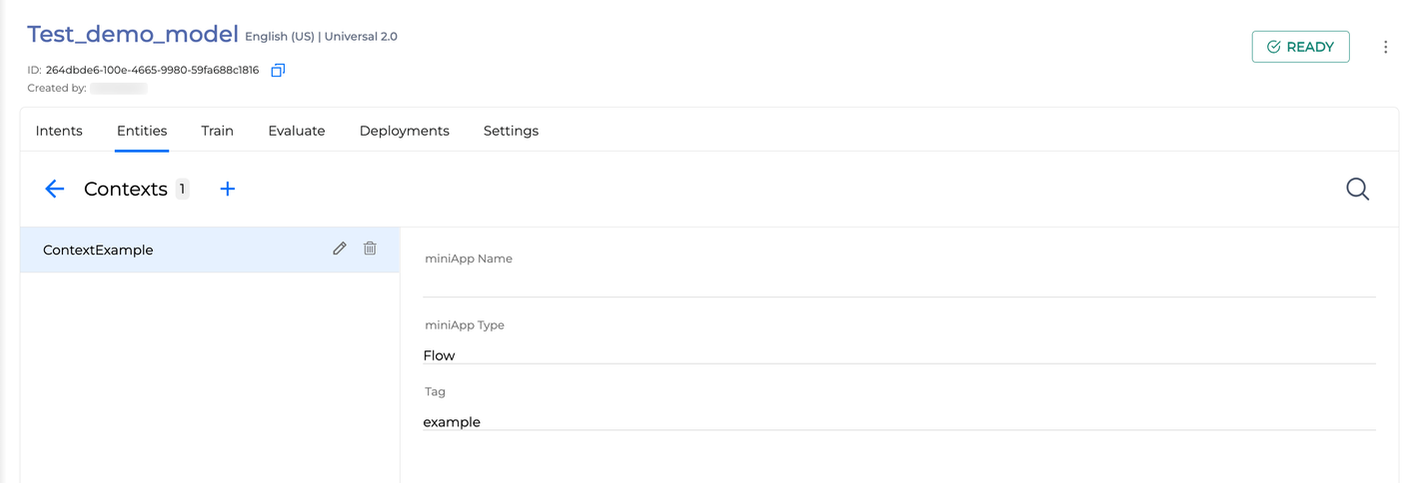Open the miniApp Type field showing Flow
Image resolution: width=1414 pixels, height=483 pixels.
pyautogui.click(x=899, y=354)
